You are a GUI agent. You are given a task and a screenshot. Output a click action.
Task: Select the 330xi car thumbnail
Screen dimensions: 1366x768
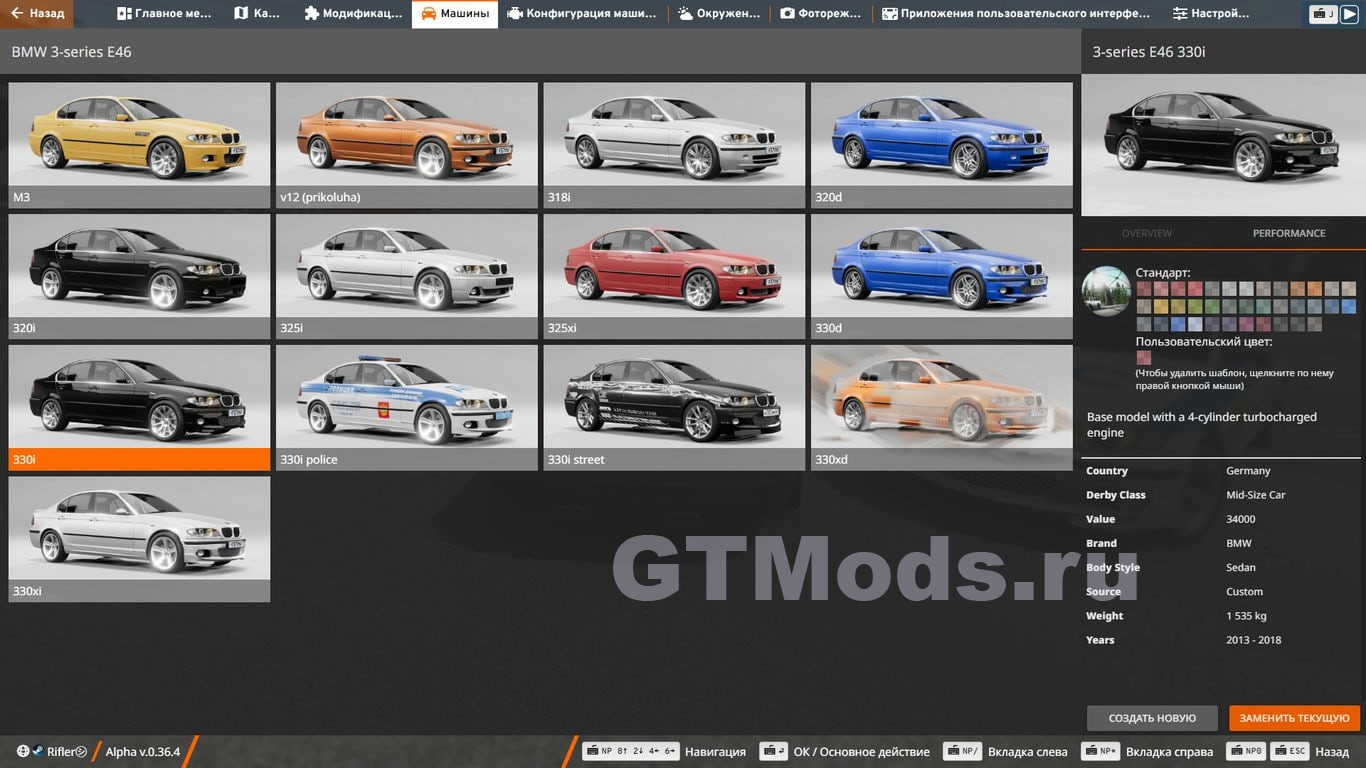139,539
